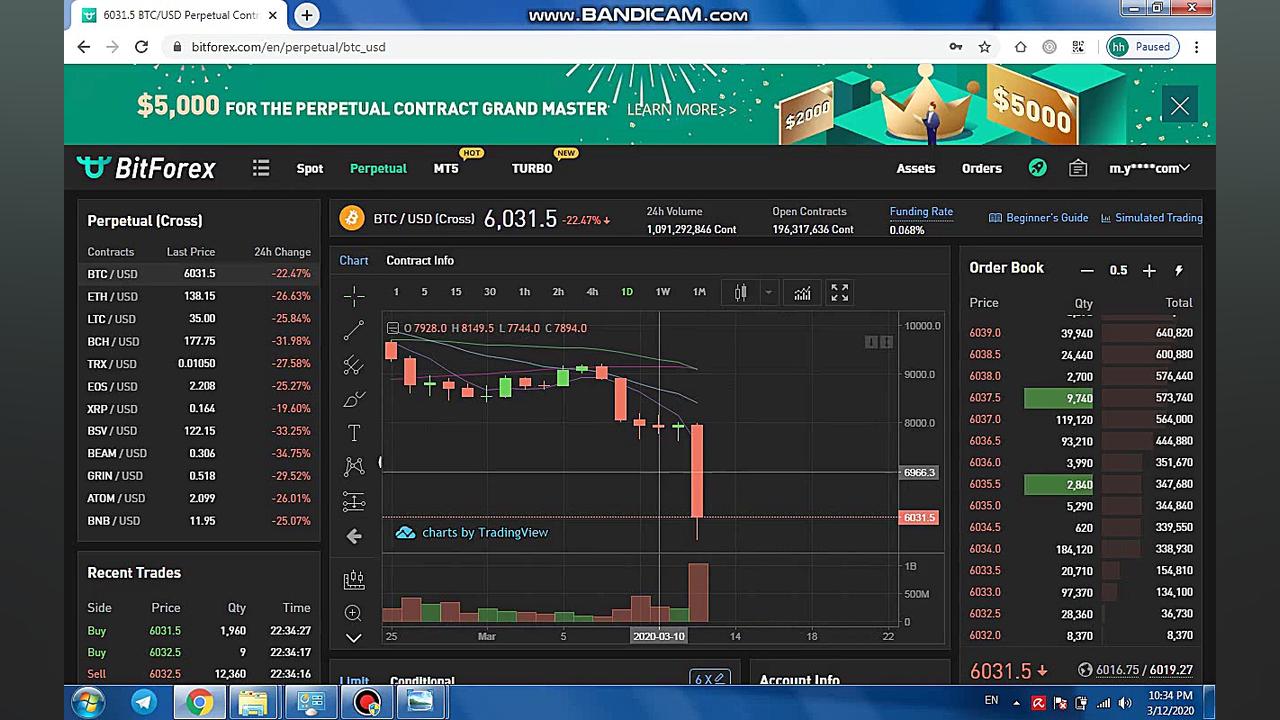1280x720 pixels.
Task: Select the crosshair cursor tool
Action: click(354, 295)
